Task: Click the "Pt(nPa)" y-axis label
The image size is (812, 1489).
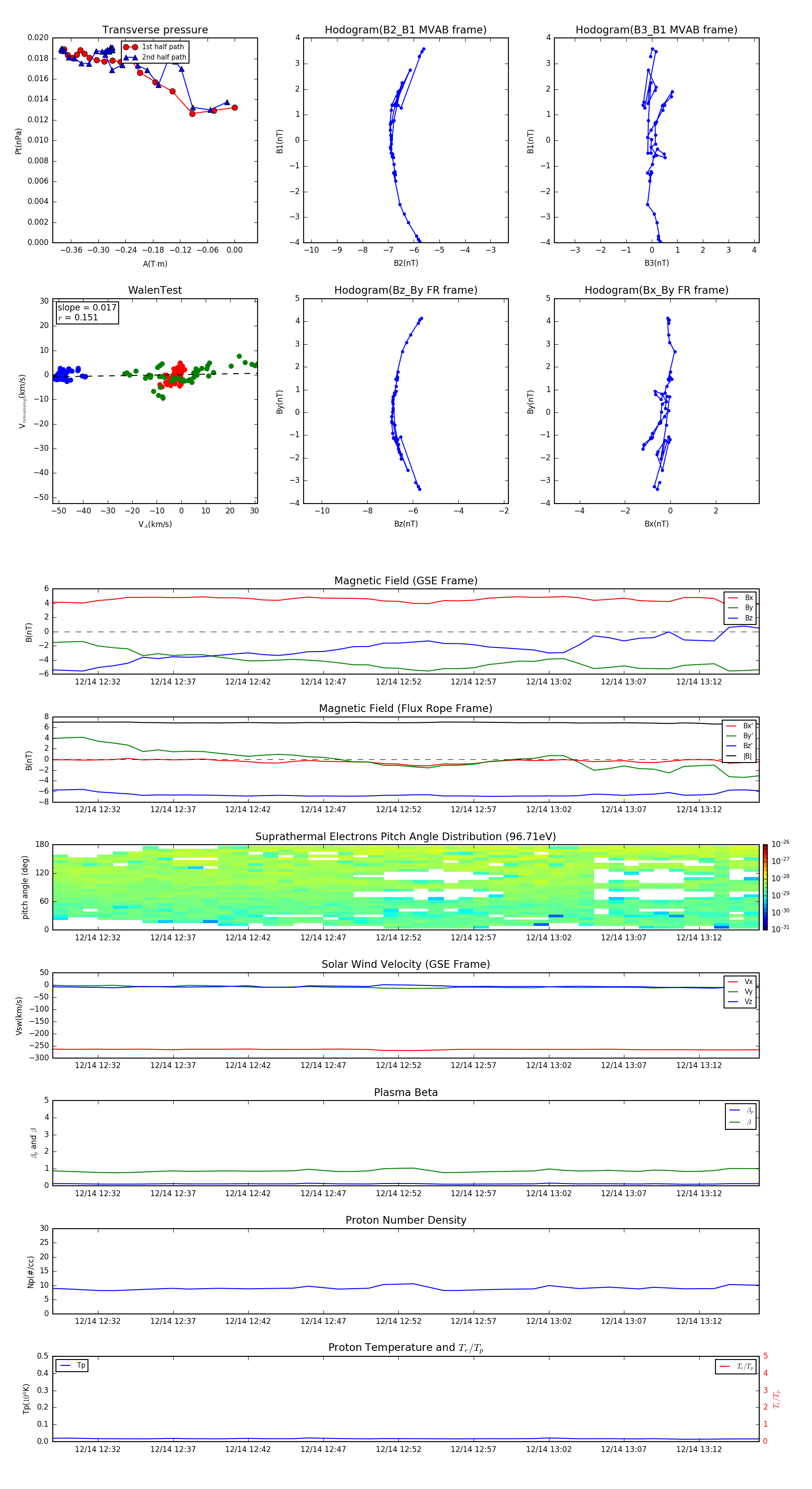Action: point(18,141)
